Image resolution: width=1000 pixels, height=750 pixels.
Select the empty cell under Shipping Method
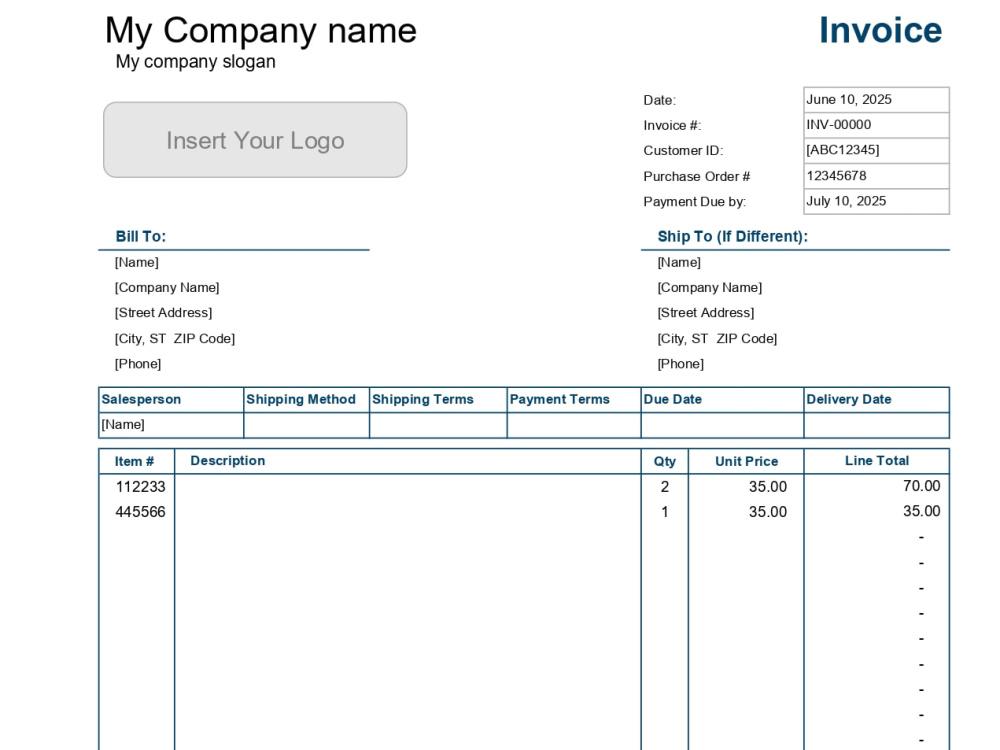click(306, 425)
